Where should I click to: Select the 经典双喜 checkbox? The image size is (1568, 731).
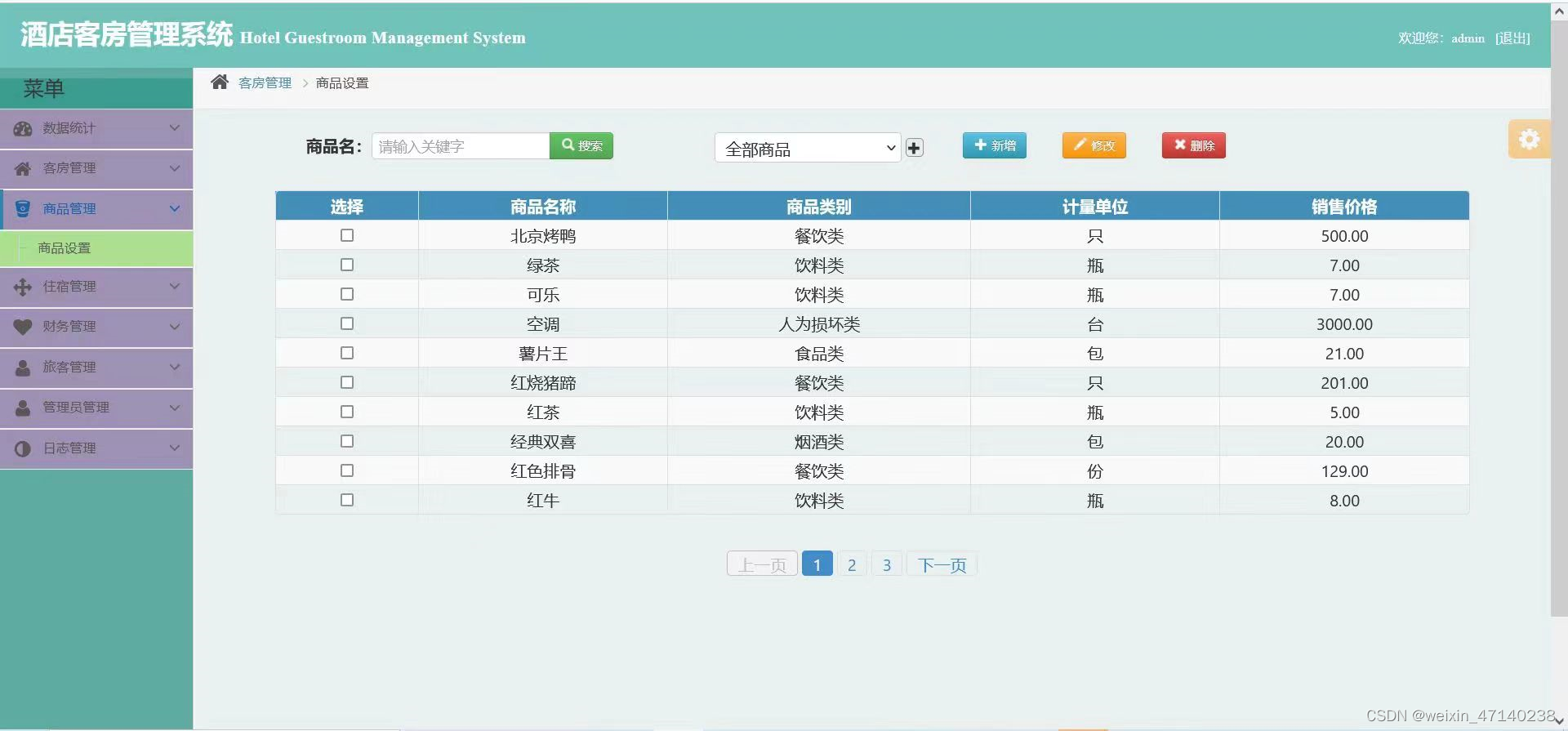[347, 441]
